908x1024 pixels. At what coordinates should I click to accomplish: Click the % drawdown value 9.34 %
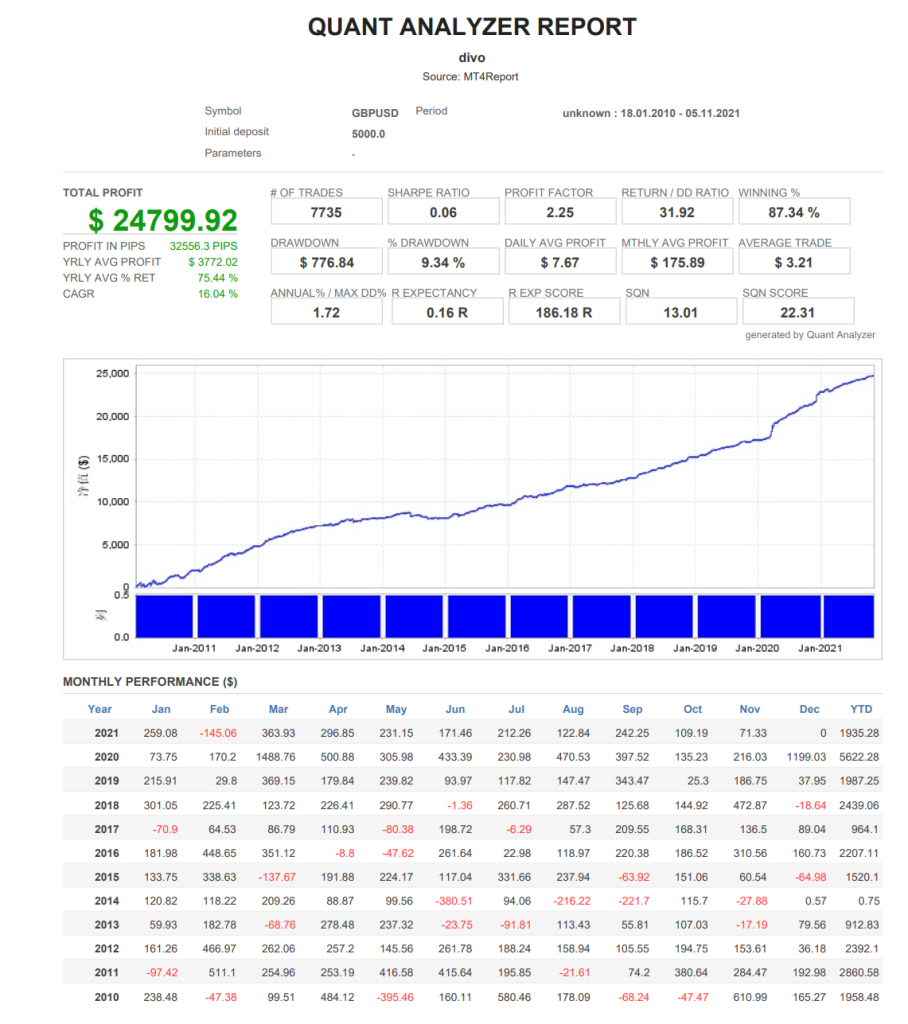(x=444, y=263)
